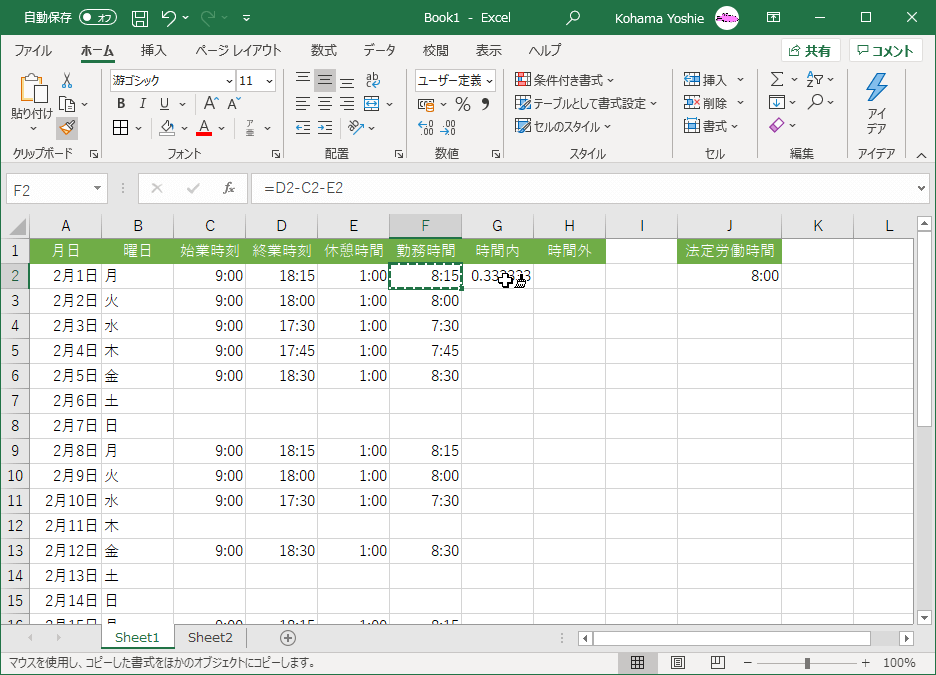This screenshot has height=675, width=936.
Task: Add a new sheet with plus button
Action: click(288, 638)
